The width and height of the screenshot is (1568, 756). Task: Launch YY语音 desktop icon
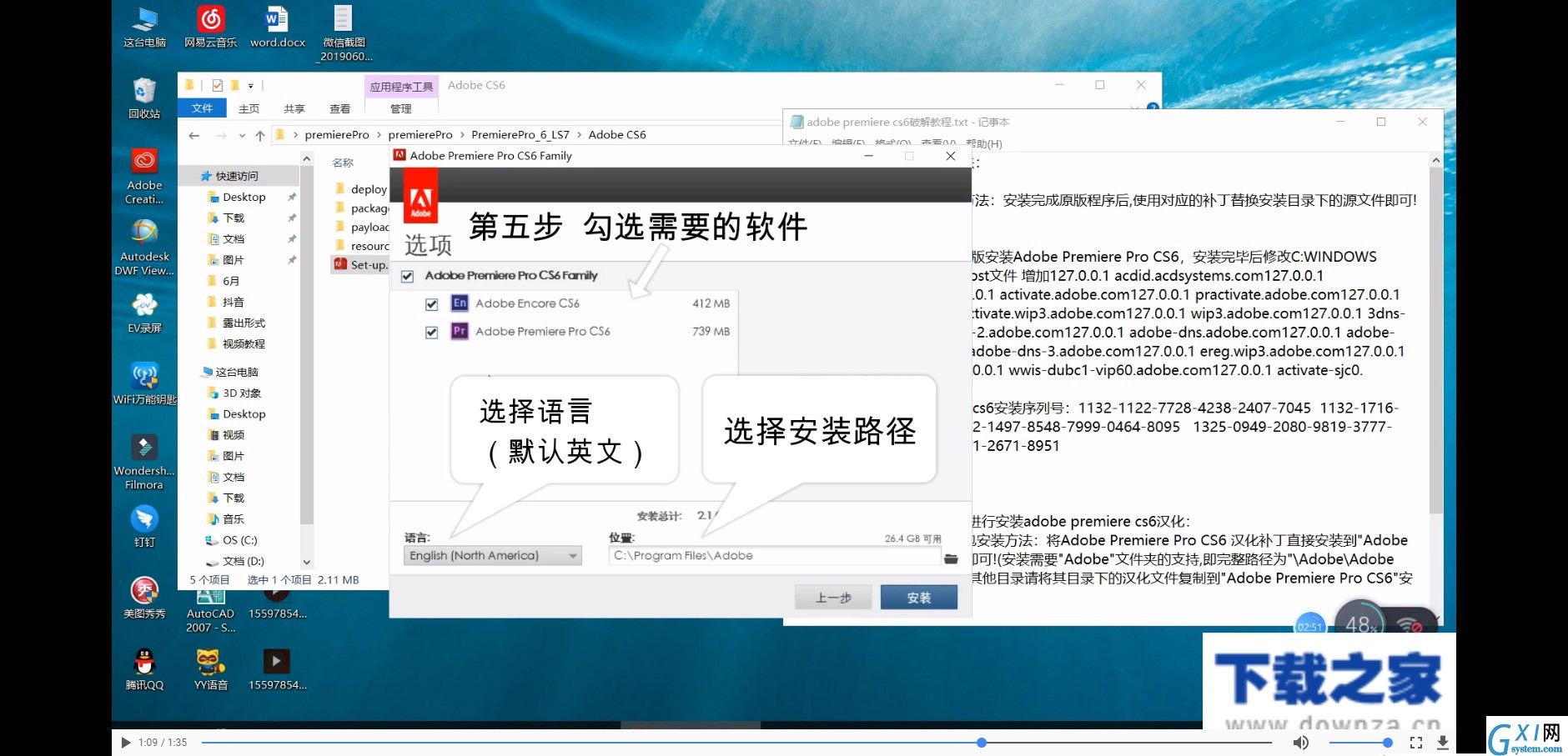[x=210, y=669]
